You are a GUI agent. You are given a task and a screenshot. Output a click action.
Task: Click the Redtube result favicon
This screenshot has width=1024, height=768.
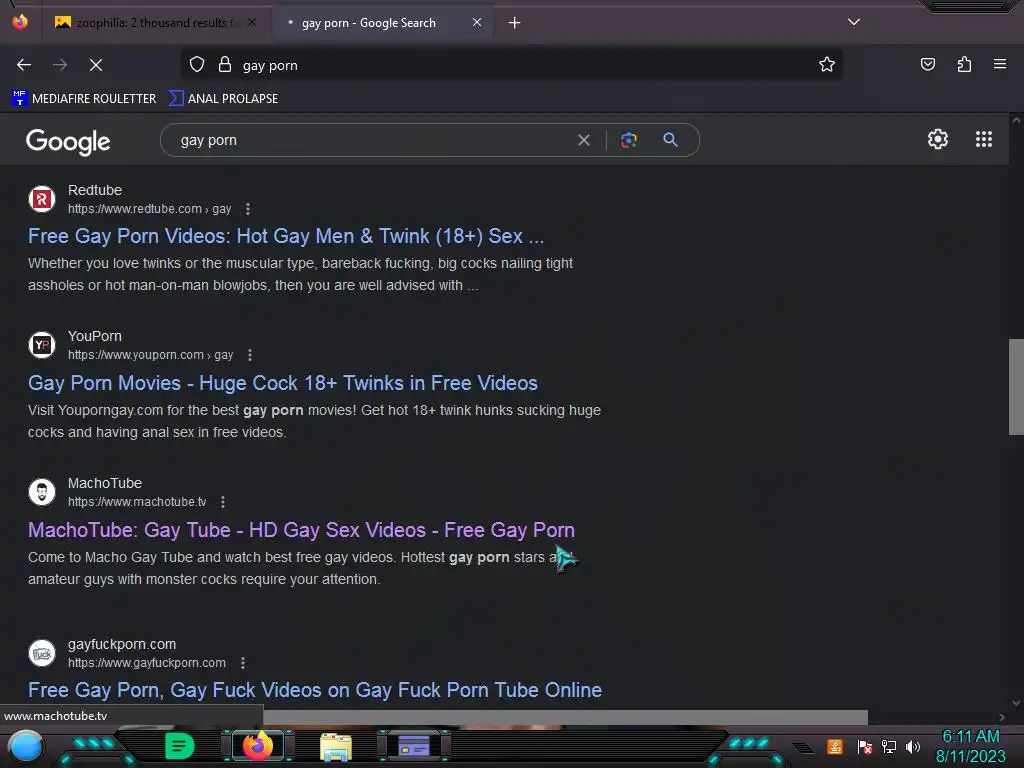42,199
